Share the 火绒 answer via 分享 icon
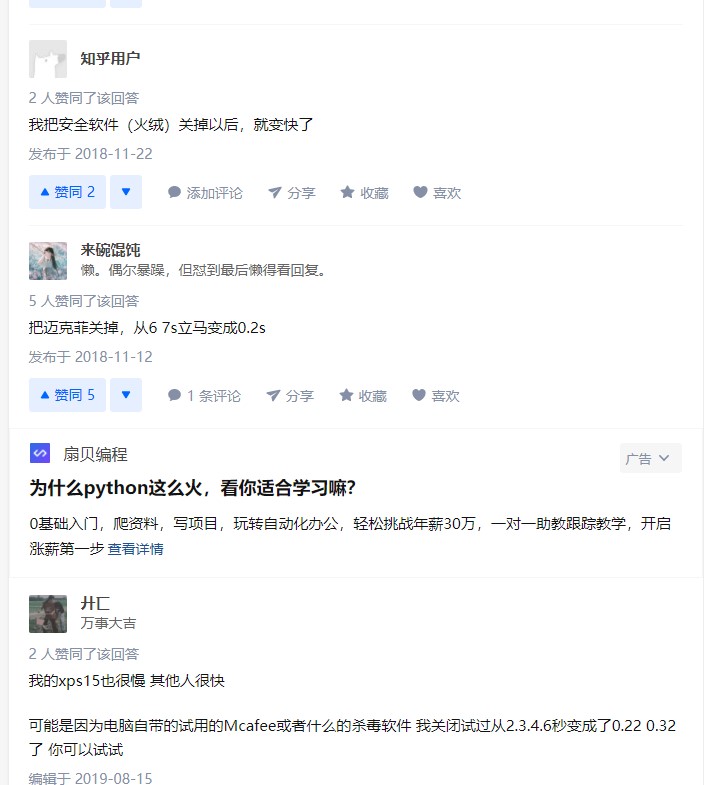The height and width of the screenshot is (785, 704). tap(292, 192)
